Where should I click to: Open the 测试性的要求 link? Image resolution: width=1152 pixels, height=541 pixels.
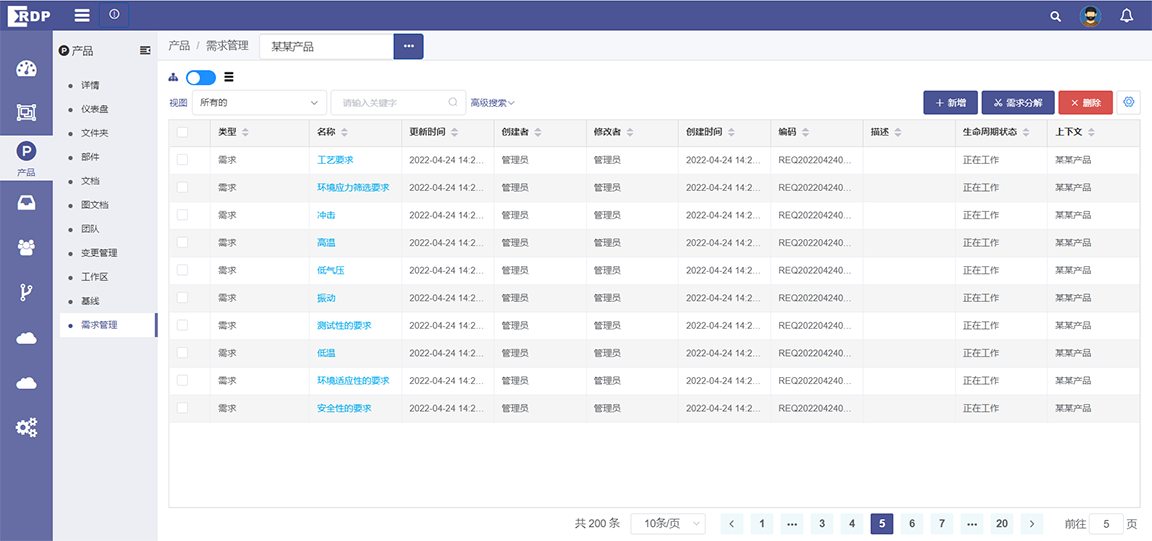click(x=345, y=326)
